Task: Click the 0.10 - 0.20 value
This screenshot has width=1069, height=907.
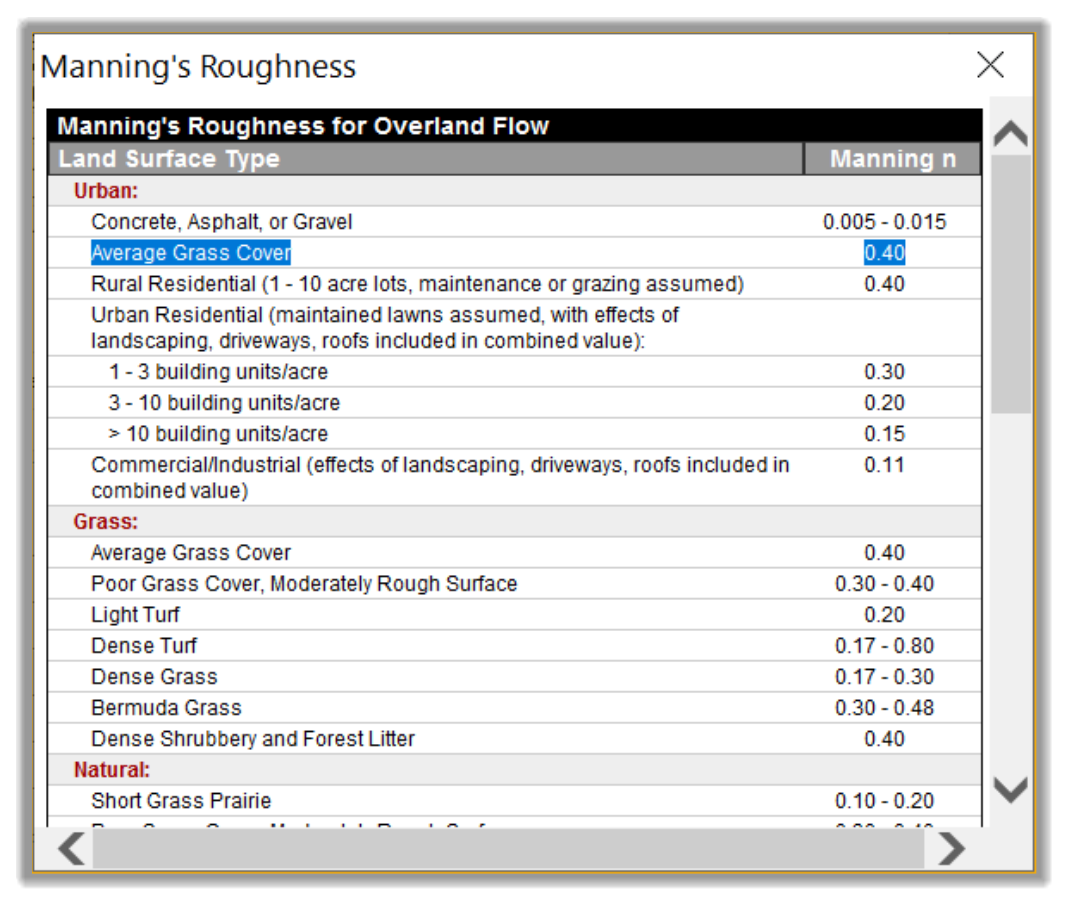Action: [x=884, y=801]
